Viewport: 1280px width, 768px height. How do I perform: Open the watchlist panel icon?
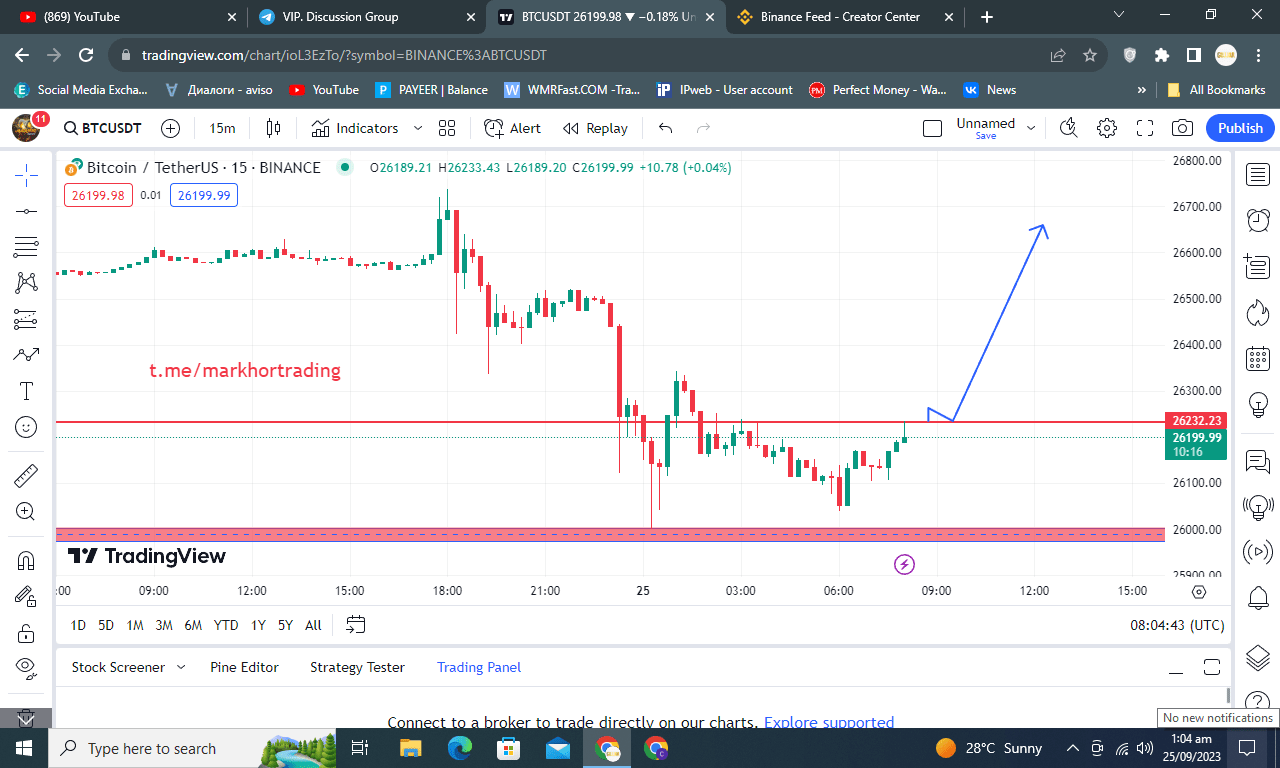1257,175
